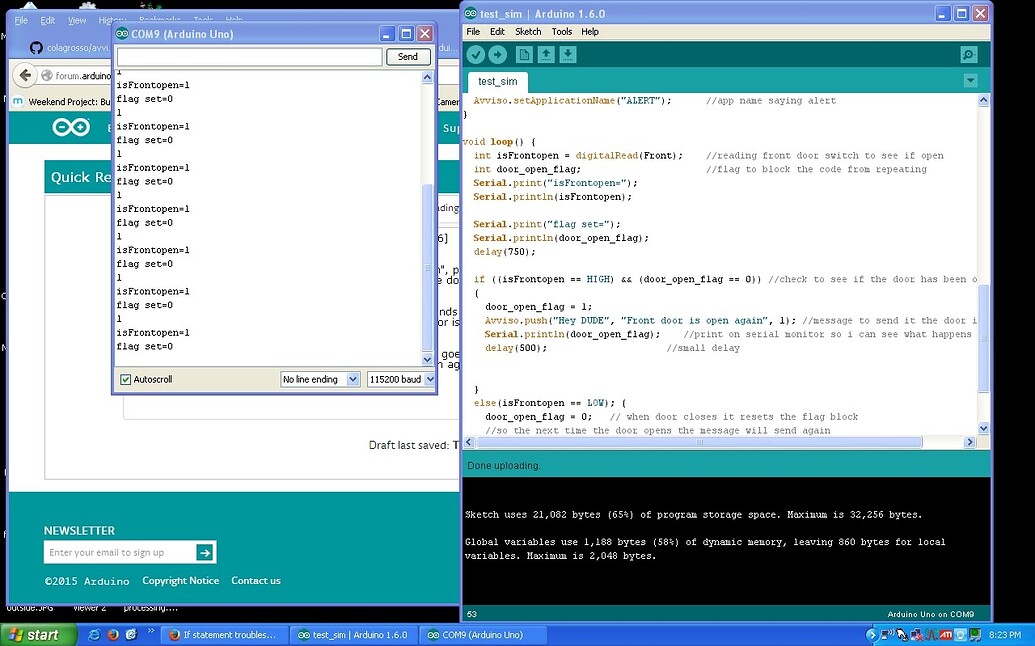Open the Tools menu in the Arduino IDE

(x=561, y=31)
